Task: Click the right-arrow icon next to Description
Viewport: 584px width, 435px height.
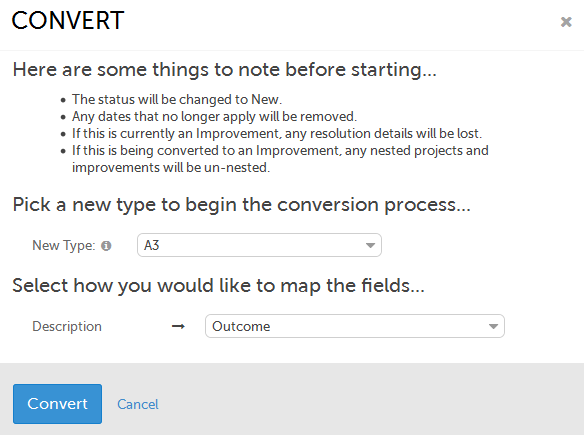Action: pyautogui.click(x=178, y=327)
